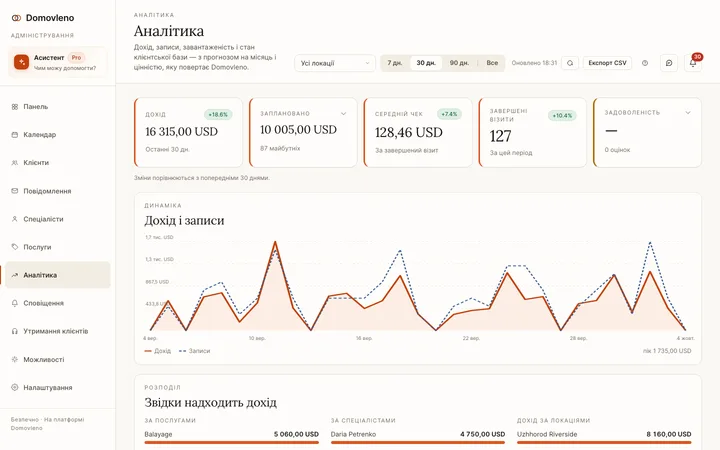Select the Все period tab
This screenshot has width=720, height=450.
492,63
